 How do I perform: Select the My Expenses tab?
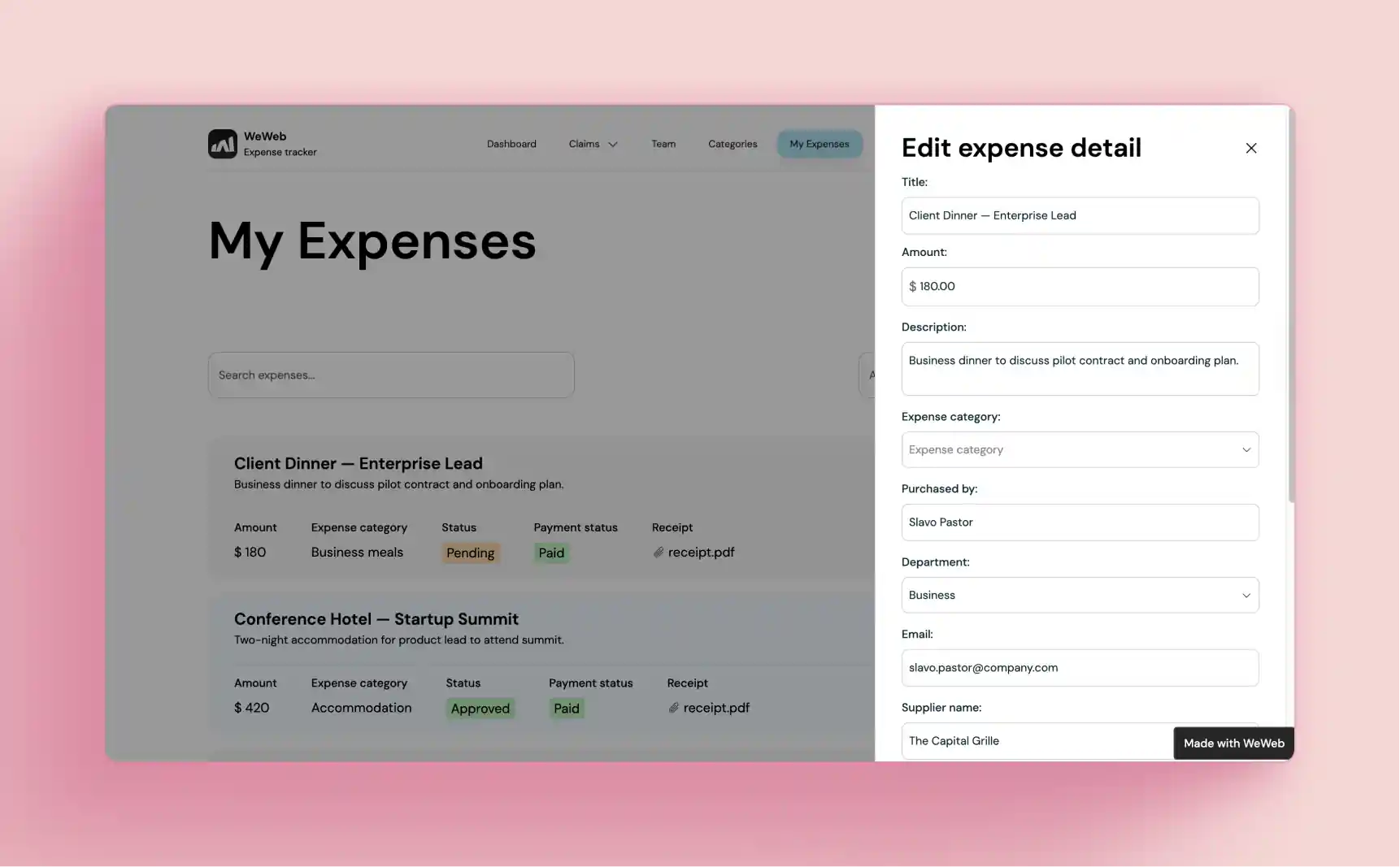[819, 143]
